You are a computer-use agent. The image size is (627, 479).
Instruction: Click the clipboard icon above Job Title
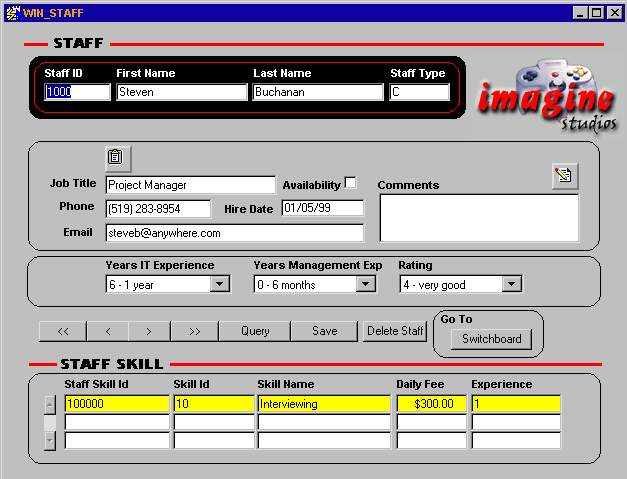pos(117,158)
